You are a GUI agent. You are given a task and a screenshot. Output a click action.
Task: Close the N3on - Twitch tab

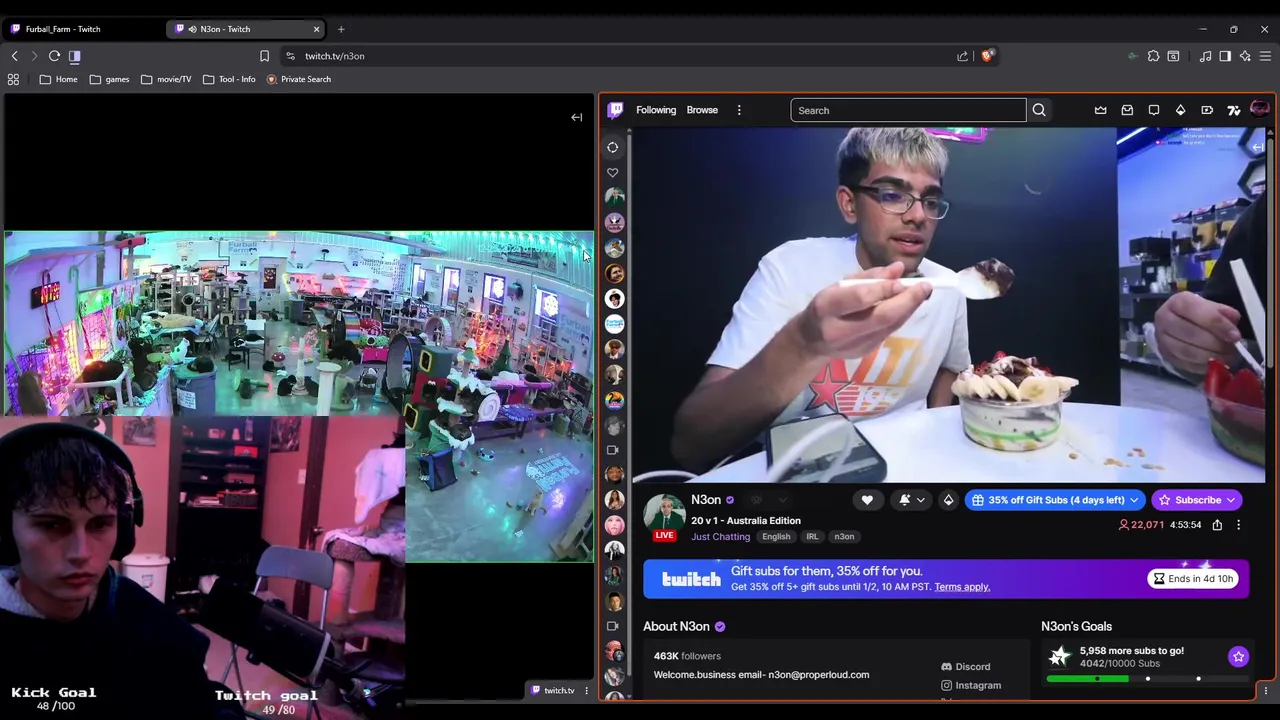(x=316, y=29)
